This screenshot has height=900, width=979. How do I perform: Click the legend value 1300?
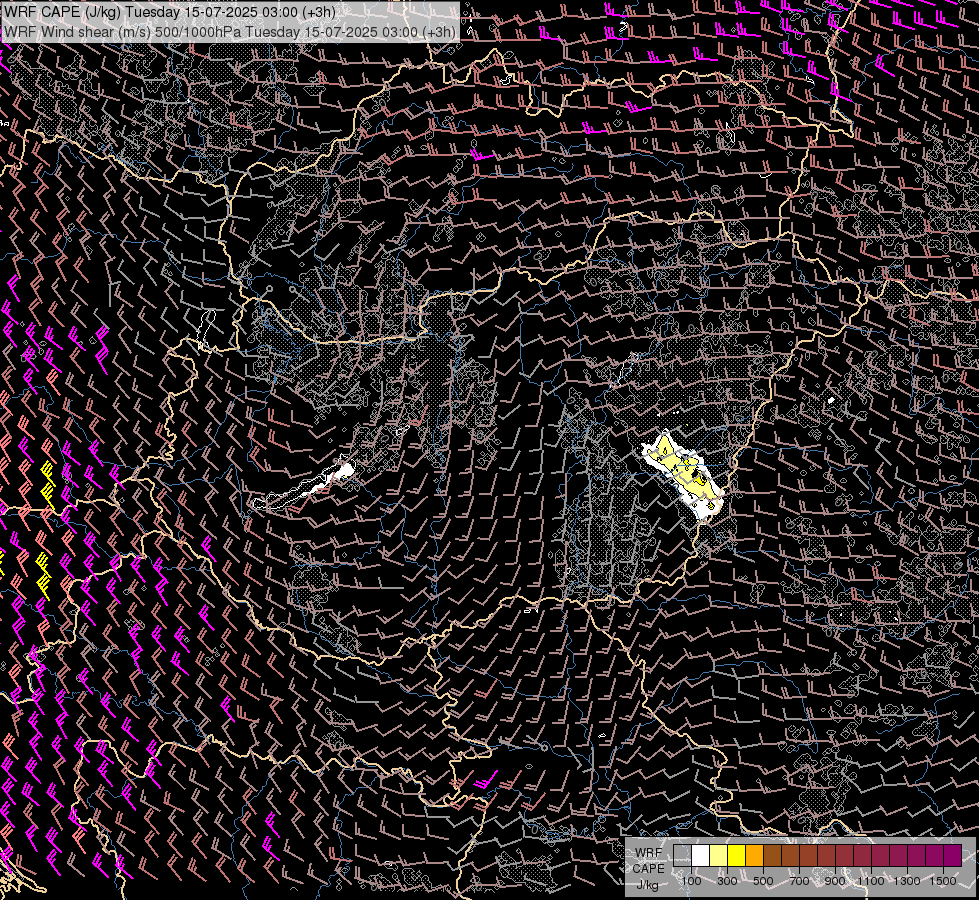[x=907, y=881]
